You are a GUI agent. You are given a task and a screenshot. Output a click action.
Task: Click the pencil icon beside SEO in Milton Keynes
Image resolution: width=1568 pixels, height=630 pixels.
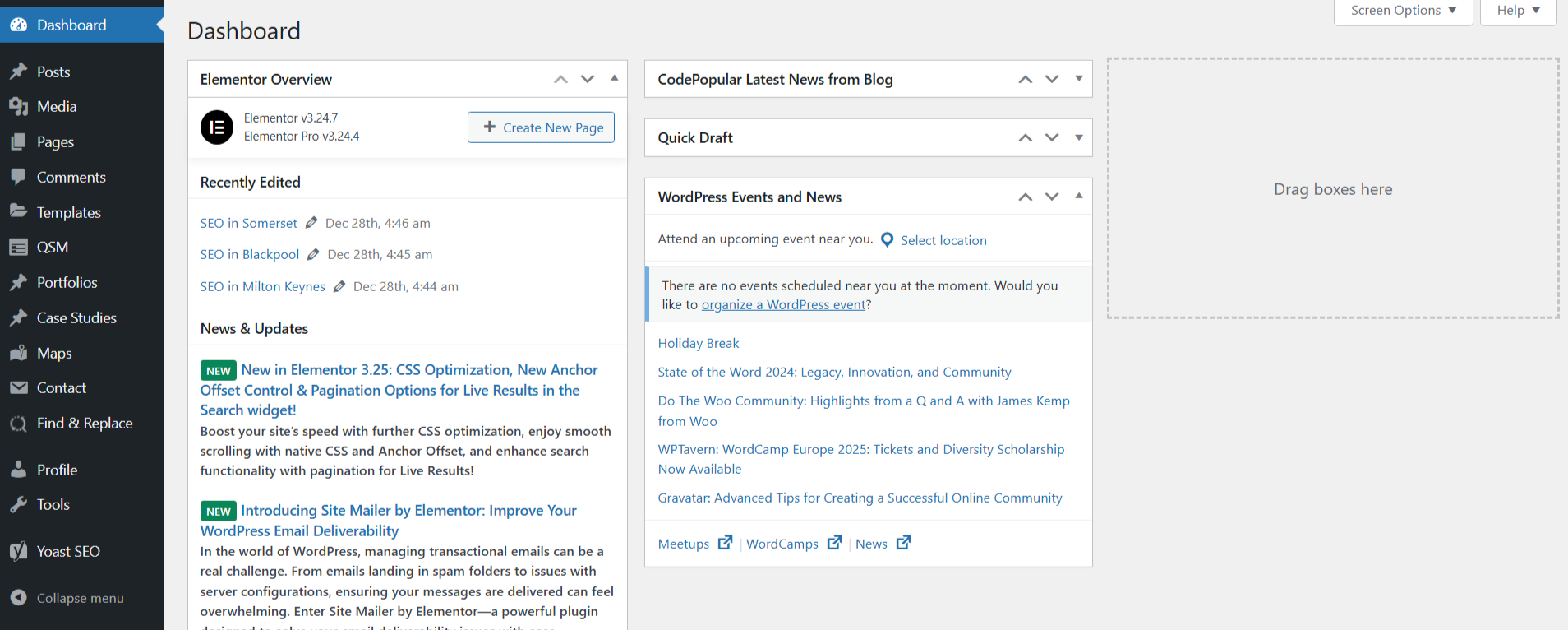point(339,286)
